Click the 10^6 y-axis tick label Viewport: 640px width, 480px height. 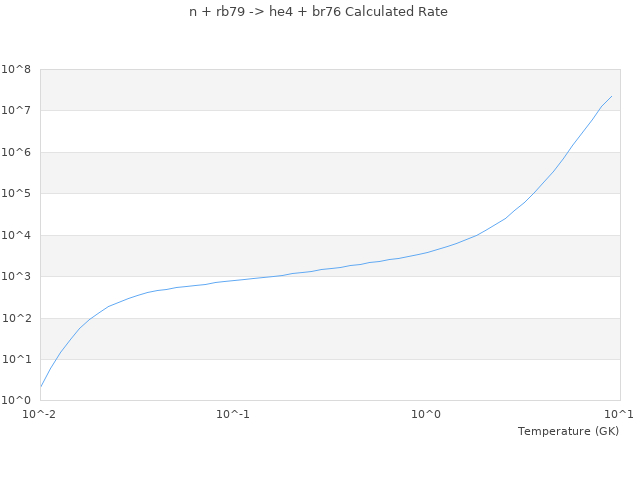(x=16, y=153)
